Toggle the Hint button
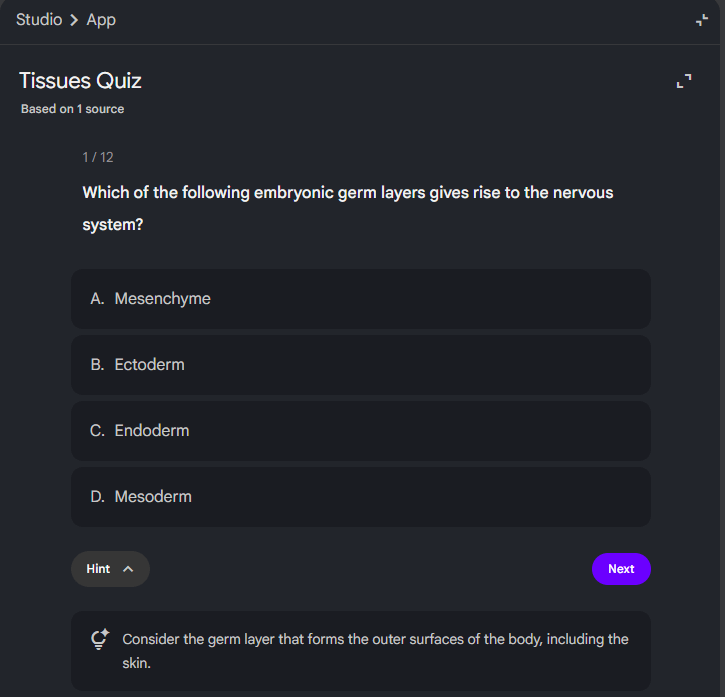725x697 pixels. 110,569
